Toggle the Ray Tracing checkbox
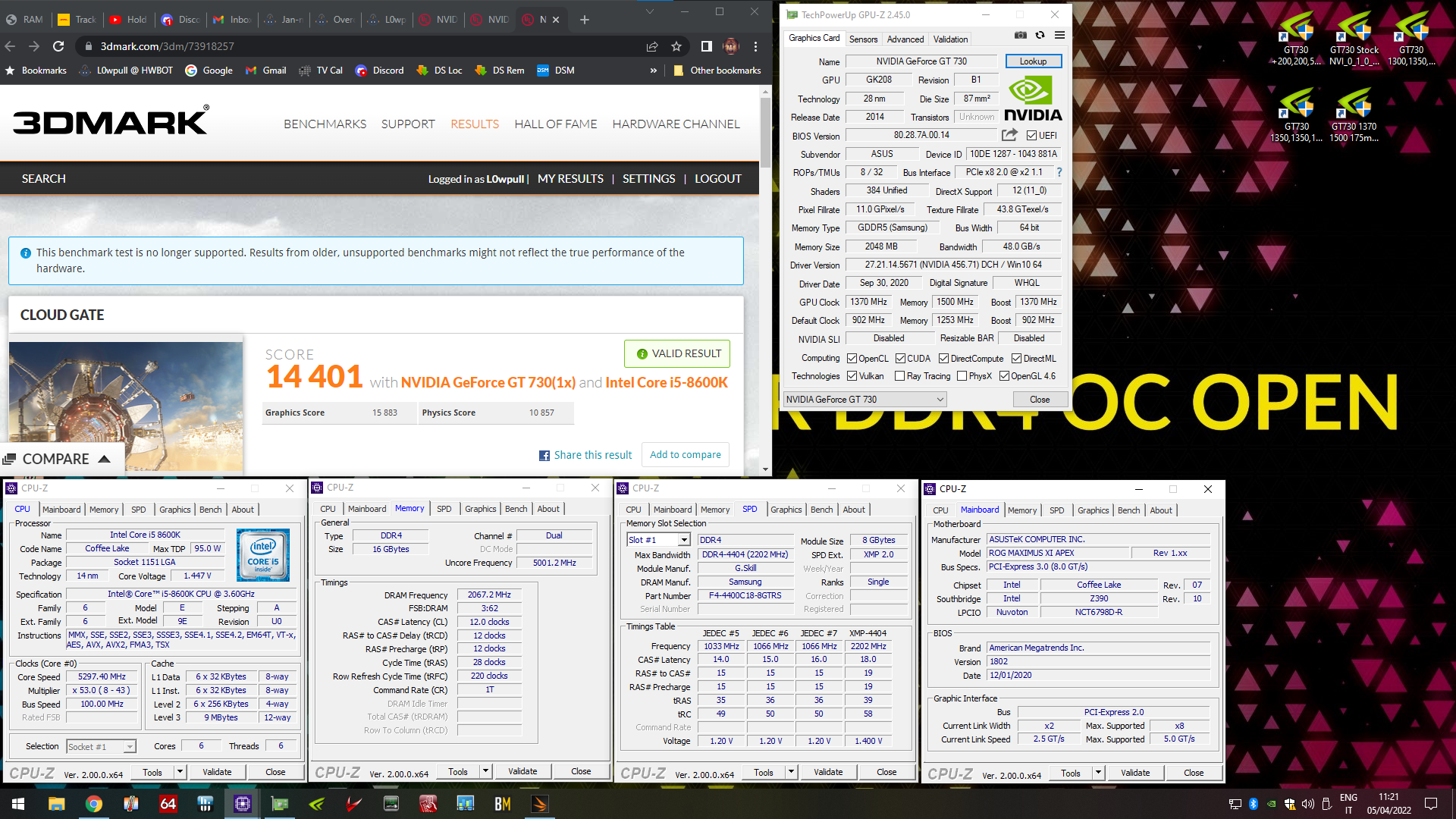 pos(899,376)
